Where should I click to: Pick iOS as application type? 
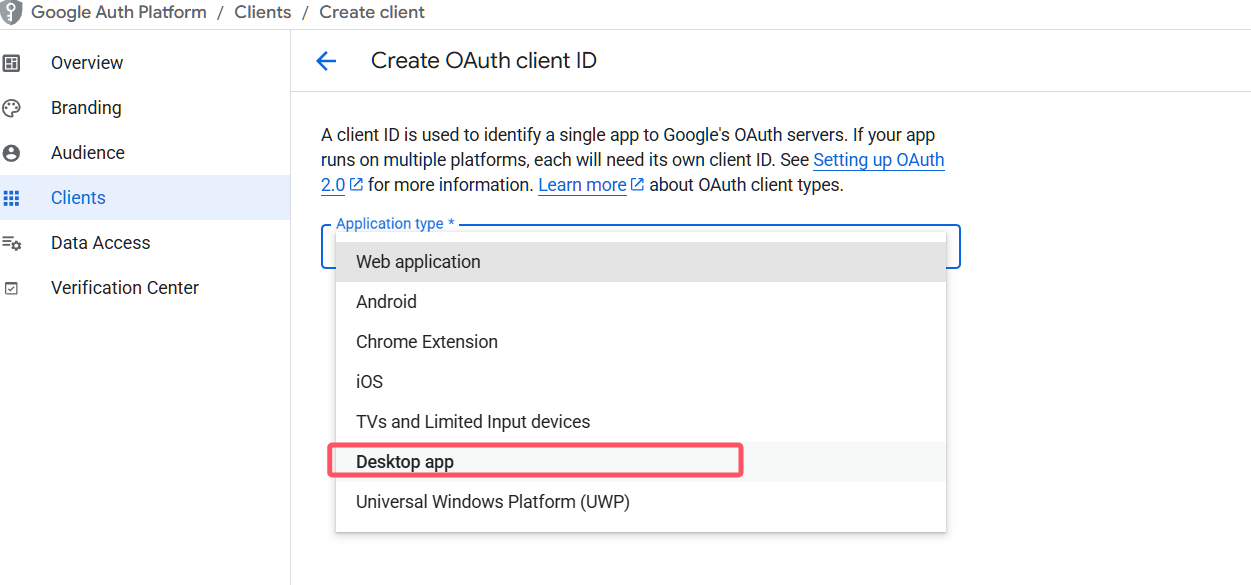(641, 382)
